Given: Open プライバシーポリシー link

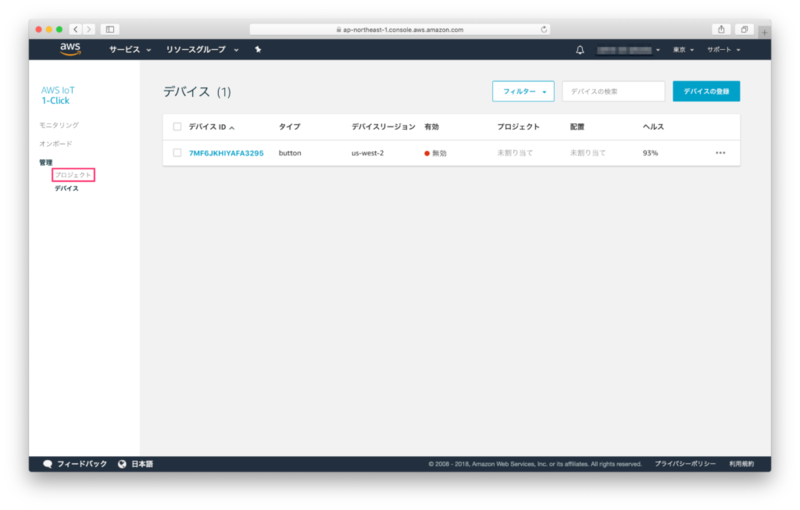Looking at the screenshot, I should point(685,464).
